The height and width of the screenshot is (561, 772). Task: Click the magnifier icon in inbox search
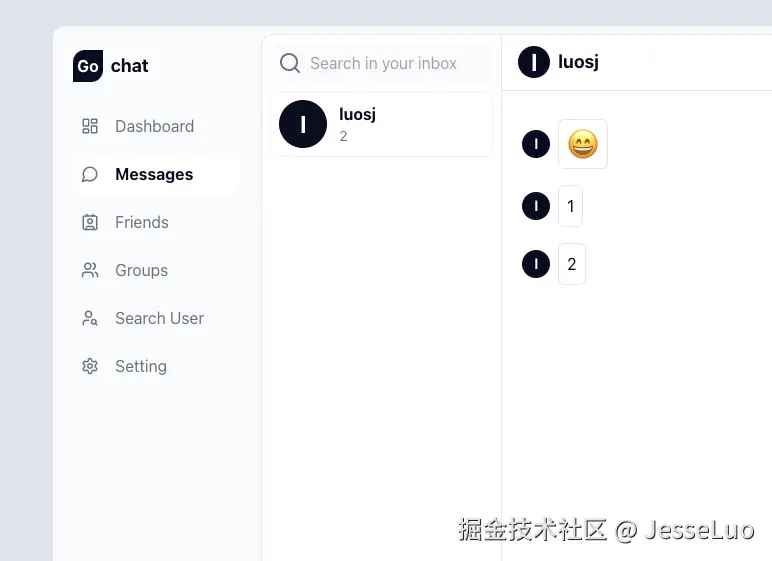tap(290, 63)
